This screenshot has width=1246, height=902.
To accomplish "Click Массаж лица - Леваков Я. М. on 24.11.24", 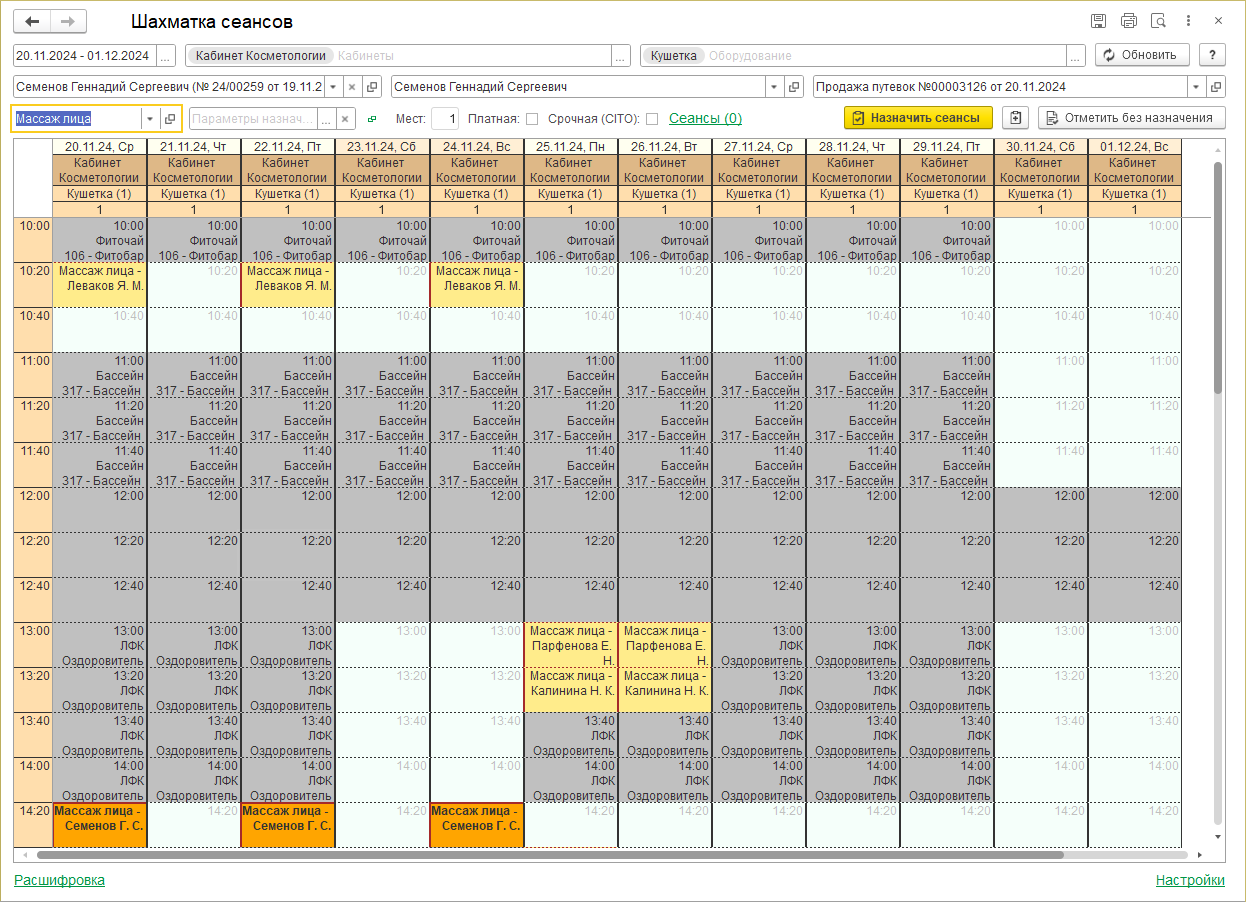I will (476, 285).
